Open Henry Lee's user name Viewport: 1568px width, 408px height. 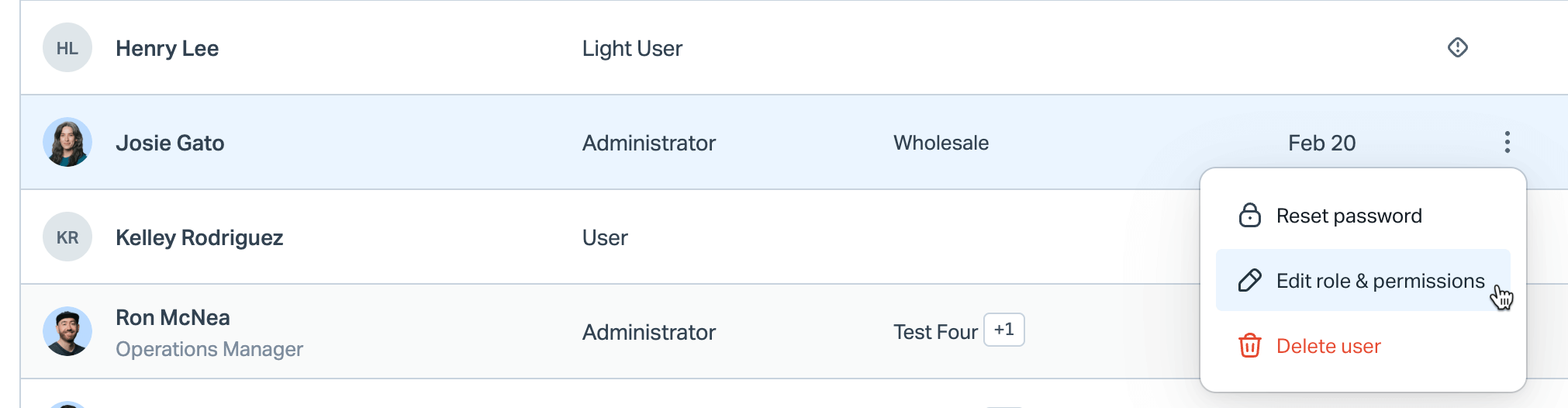(167, 48)
